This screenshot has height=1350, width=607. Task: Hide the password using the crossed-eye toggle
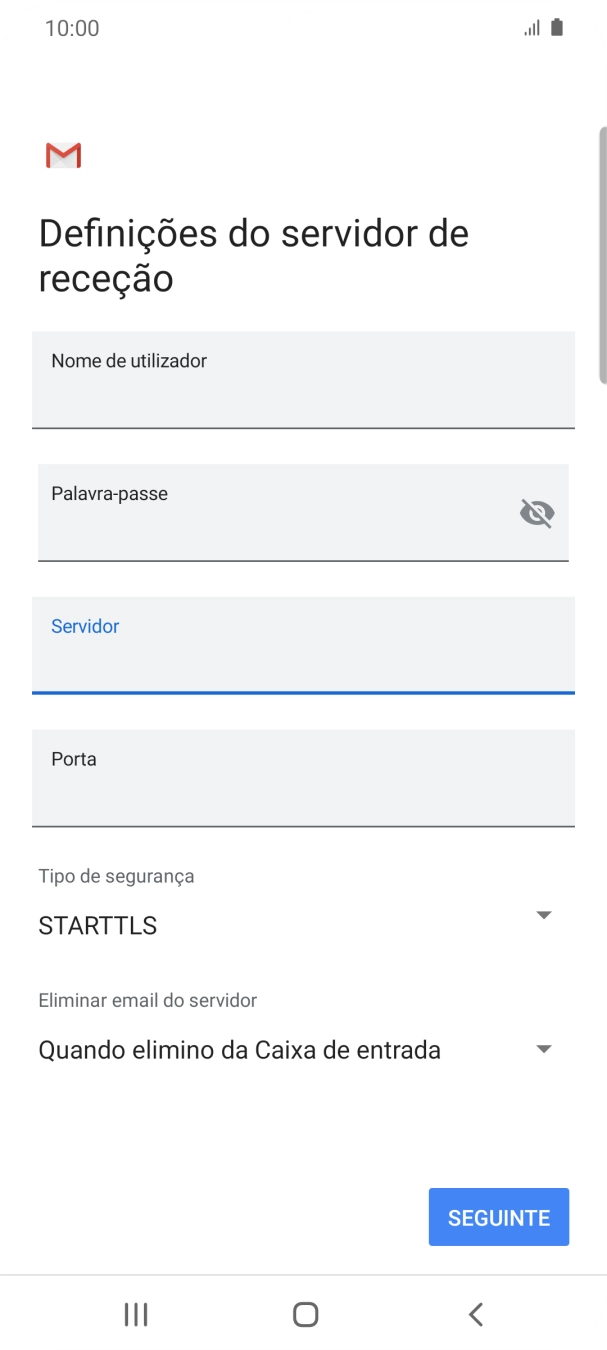coord(537,513)
